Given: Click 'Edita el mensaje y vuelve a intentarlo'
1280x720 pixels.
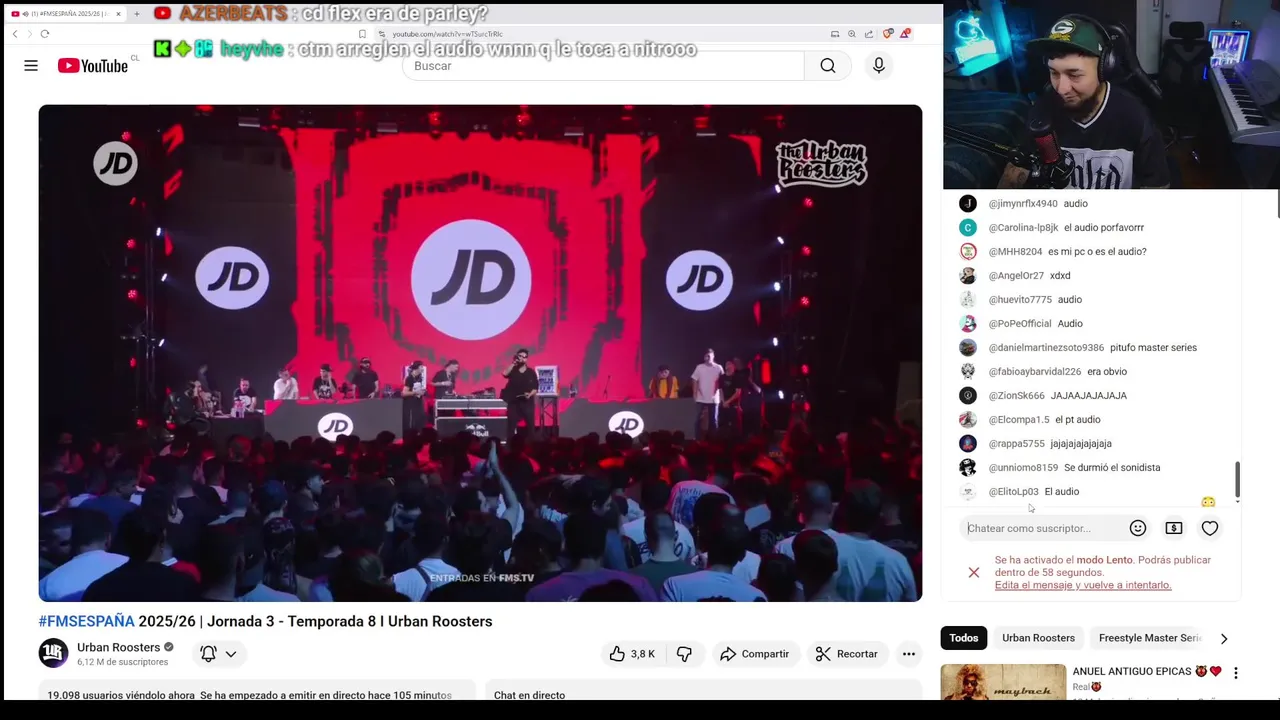Looking at the screenshot, I should click(1083, 585).
